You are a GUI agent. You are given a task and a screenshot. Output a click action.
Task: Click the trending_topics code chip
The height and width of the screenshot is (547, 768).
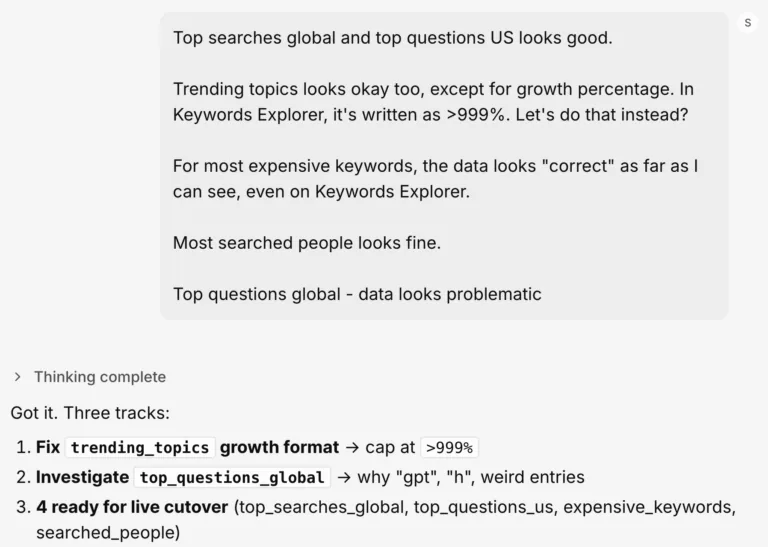coord(140,448)
